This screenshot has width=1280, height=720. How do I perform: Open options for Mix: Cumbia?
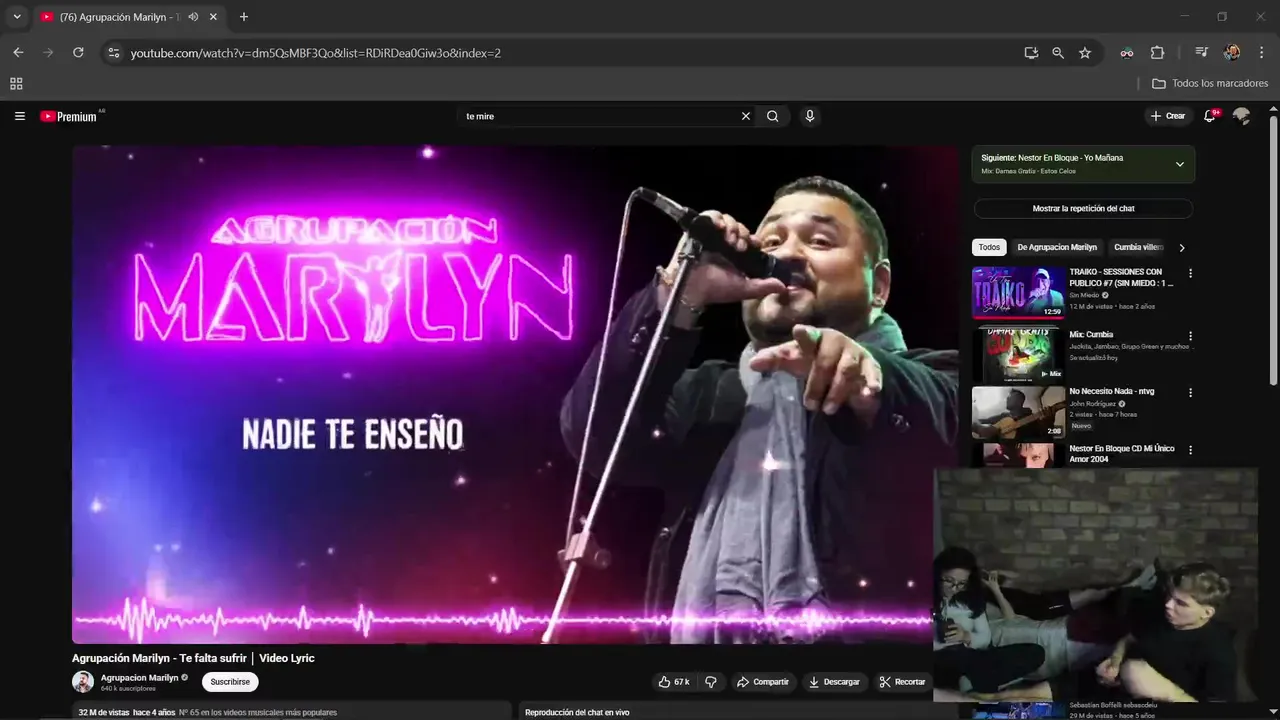pyautogui.click(x=1190, y=336)
